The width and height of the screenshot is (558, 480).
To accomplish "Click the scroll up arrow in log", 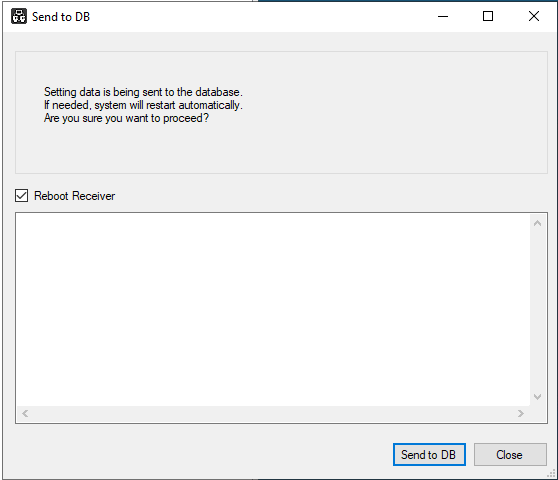I will click(x=537, y=223).
